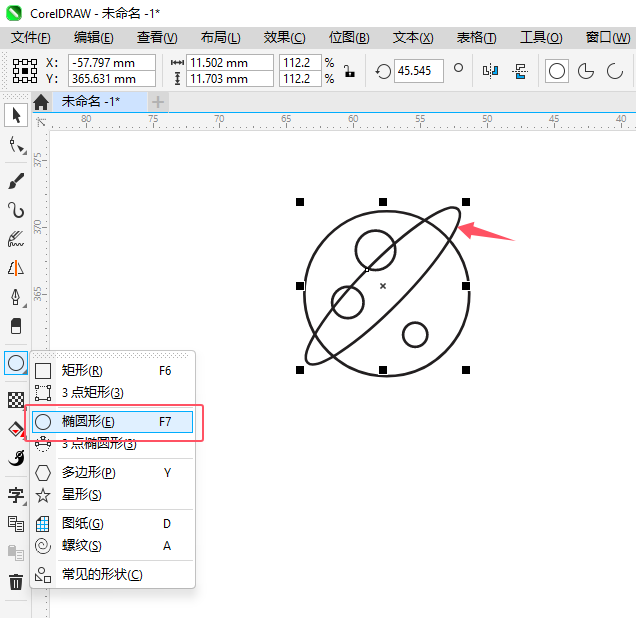Select the Freehand curve tool
The height and width of the screenshot is (618, 636).
(16, 210)
